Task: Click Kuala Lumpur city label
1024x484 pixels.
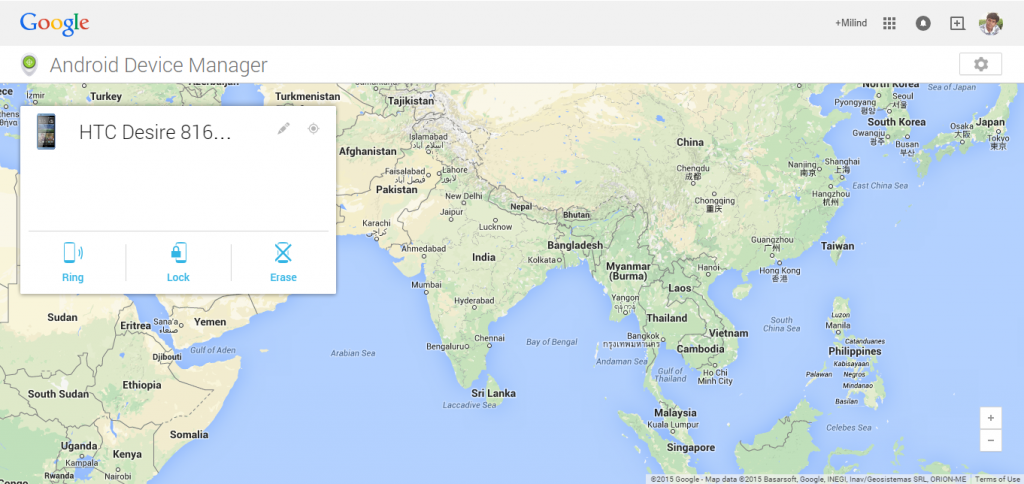Action: [675, 424]
